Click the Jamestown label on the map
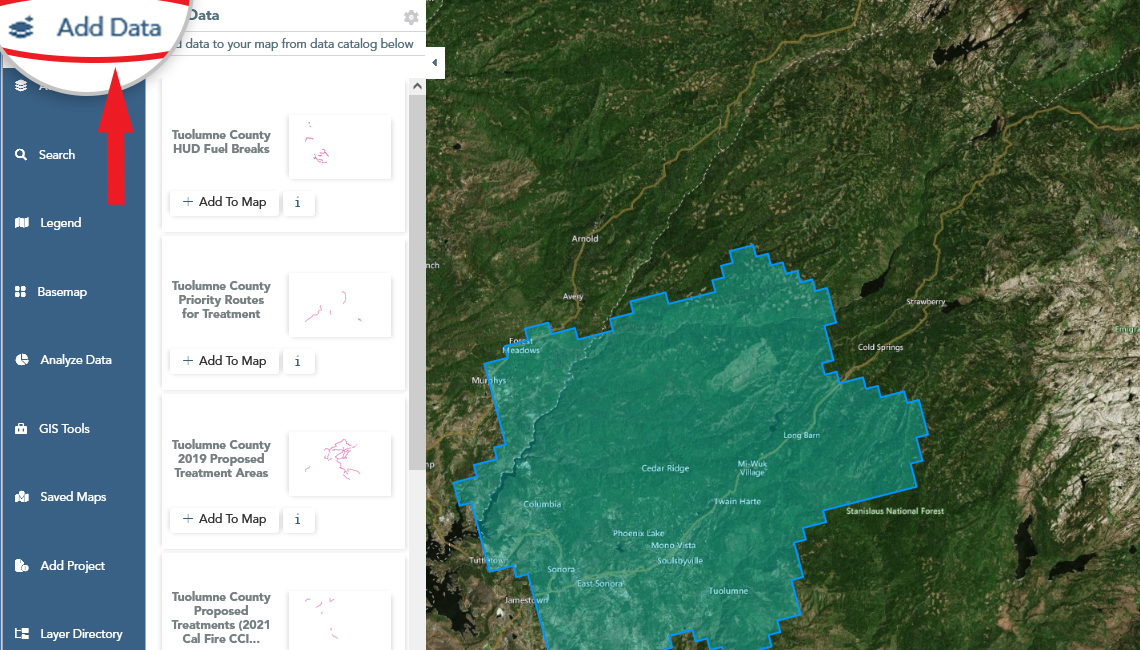Viewport: 1140px width, 650px height. tap(527, 601)
